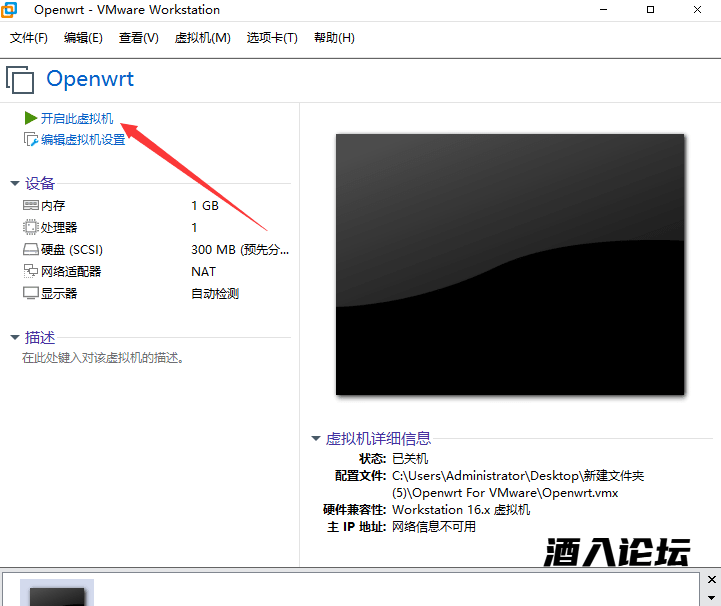This screenshot has width=721, height=606.
Task: Select the 内存 device row label
Action: (x=53, y=206)
